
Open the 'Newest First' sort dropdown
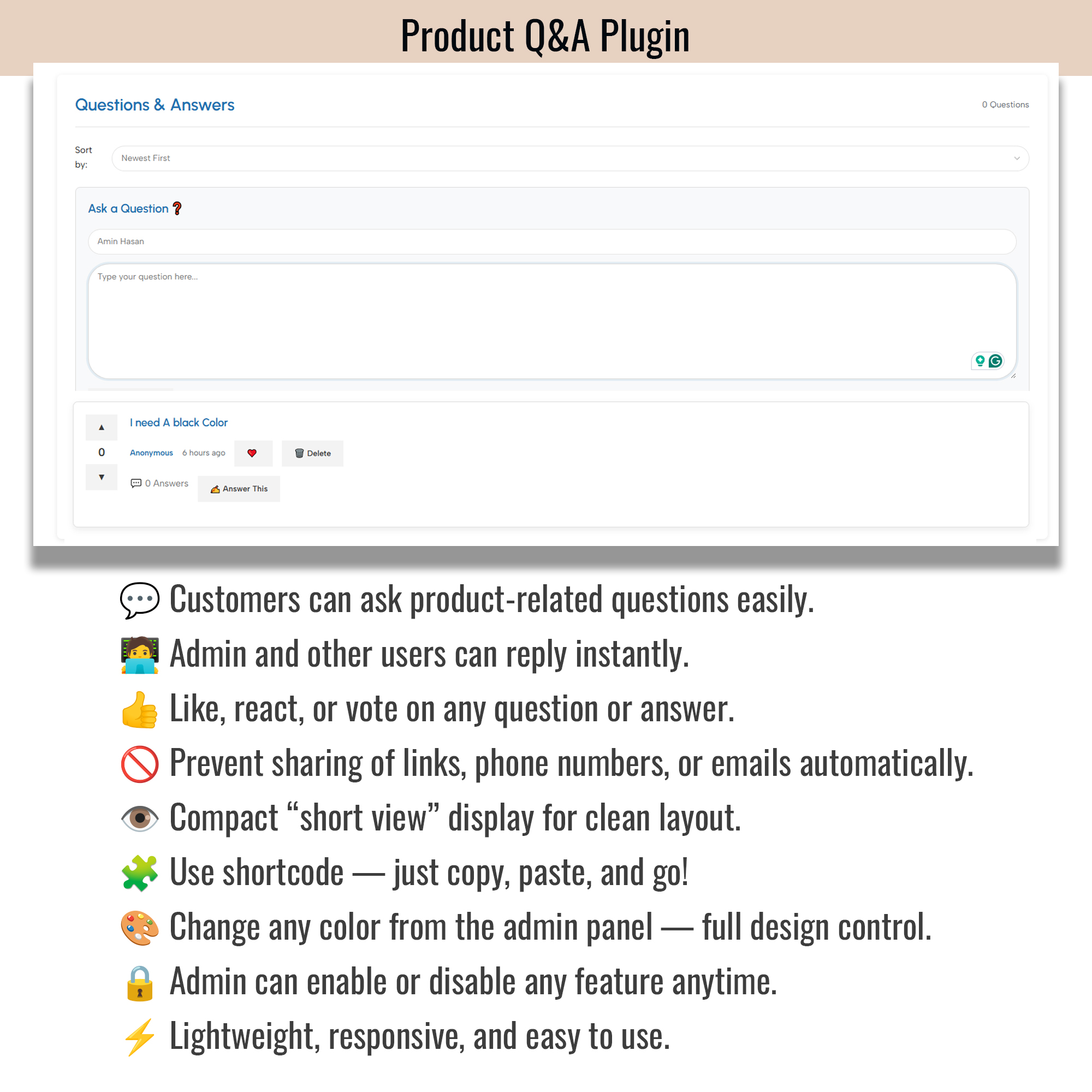pyautogui.click(x=569, y=158)
